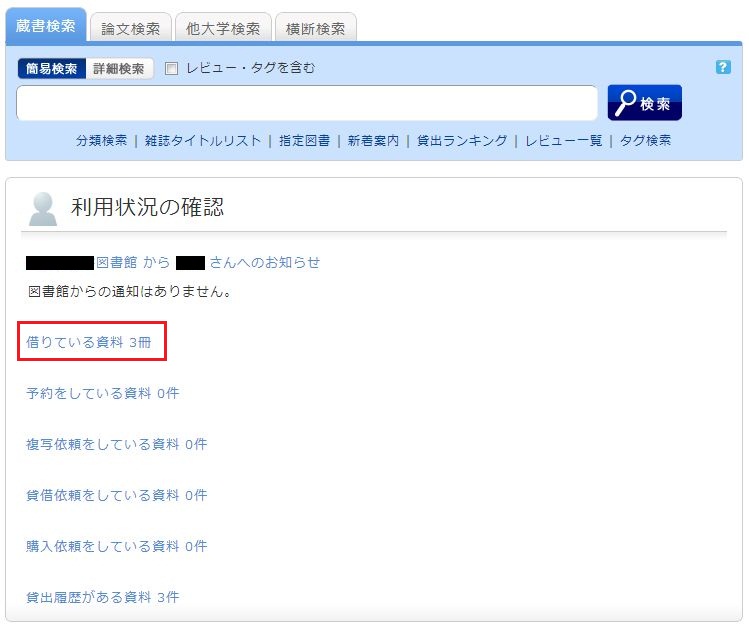Open the 横断検索 tab

[x=314, y=29]
